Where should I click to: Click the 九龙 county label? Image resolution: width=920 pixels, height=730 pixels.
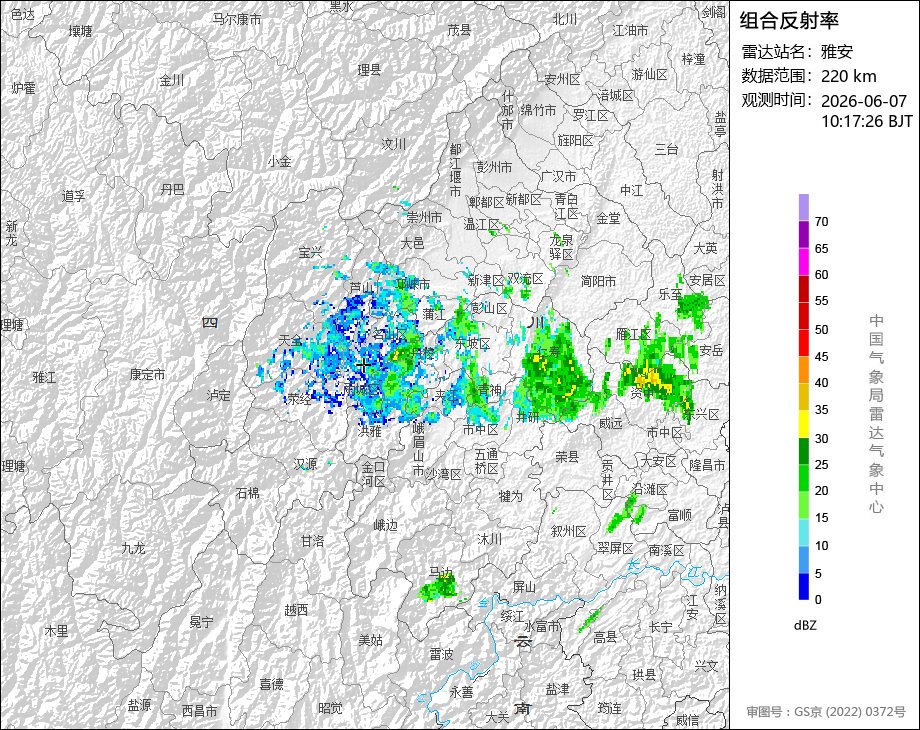coord(133,548)
